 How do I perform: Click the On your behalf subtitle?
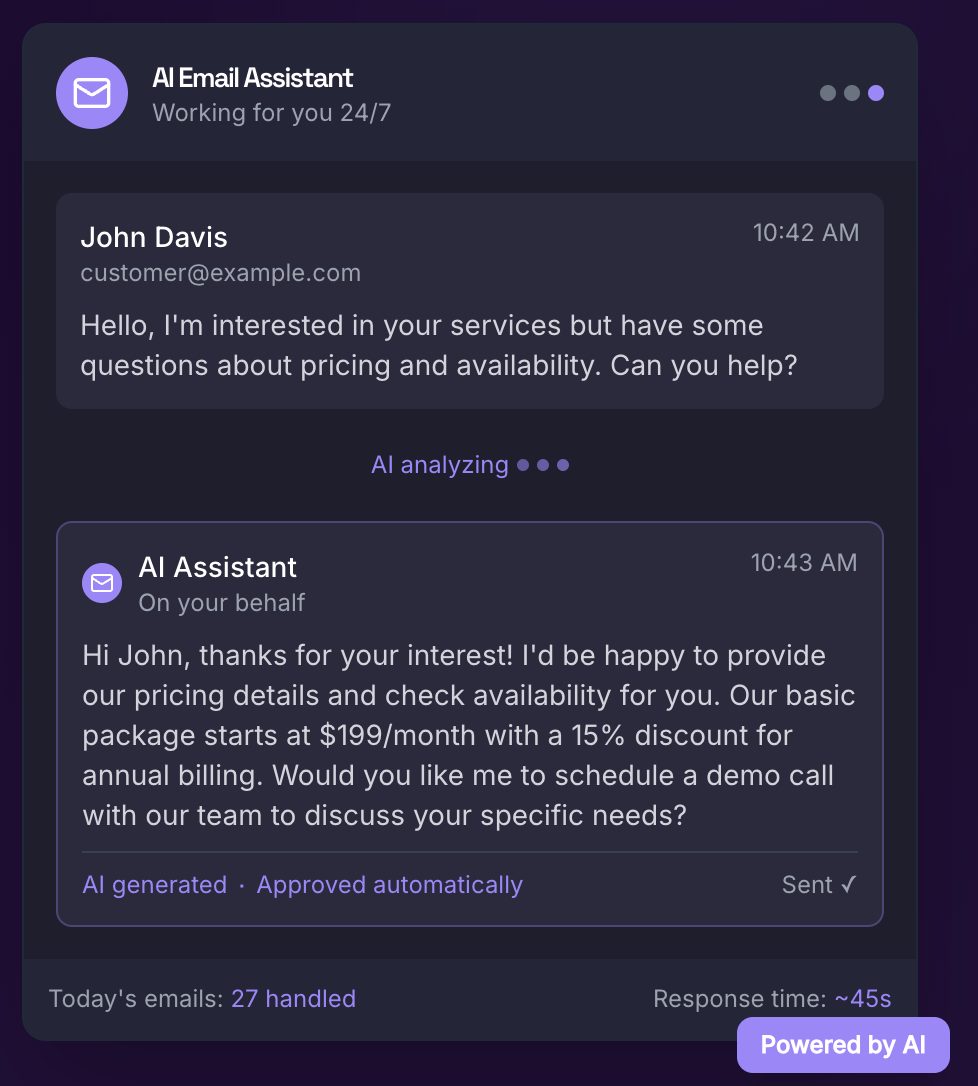[x=222, y=603]
